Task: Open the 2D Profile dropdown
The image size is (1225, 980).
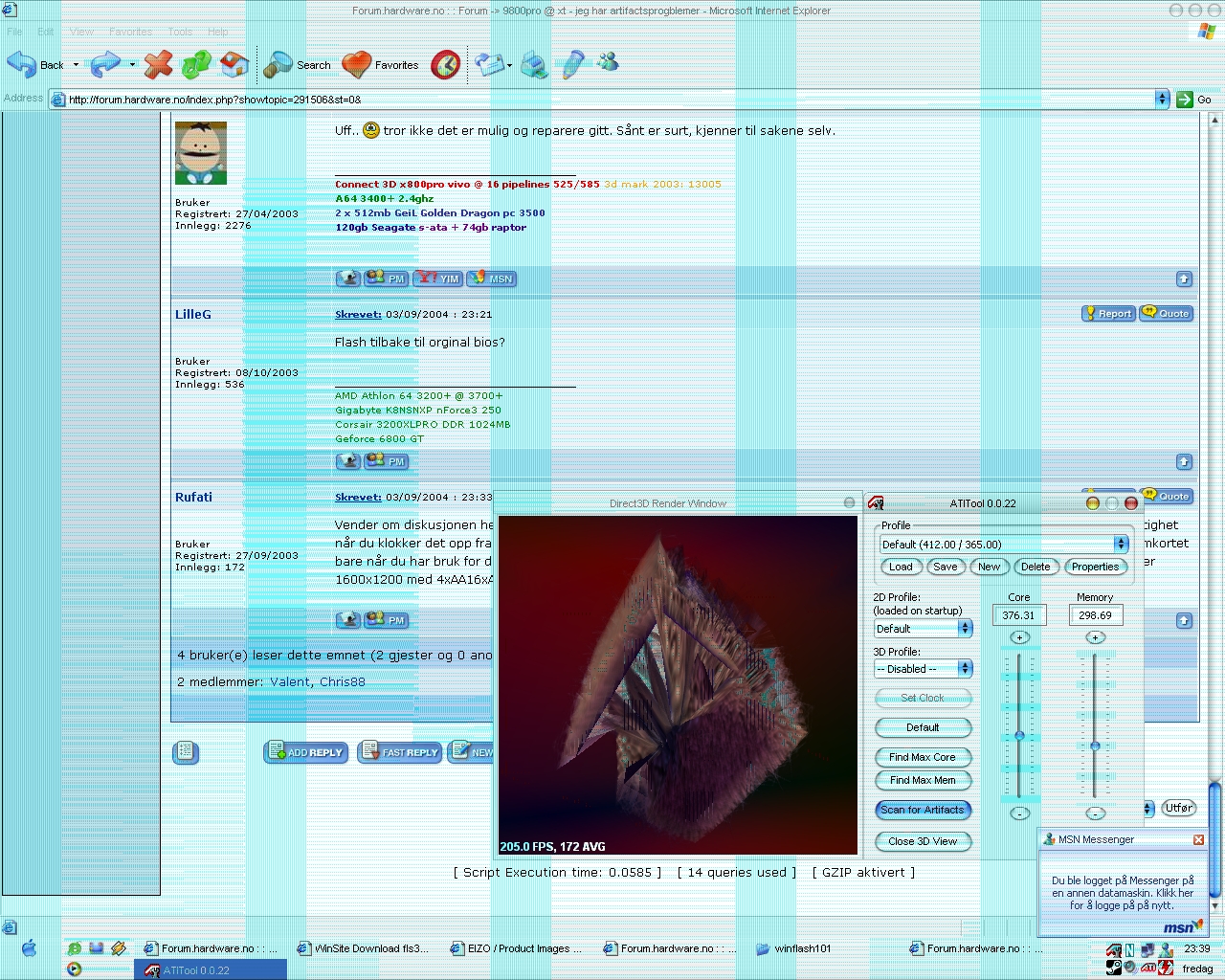Action: (924, 628)
